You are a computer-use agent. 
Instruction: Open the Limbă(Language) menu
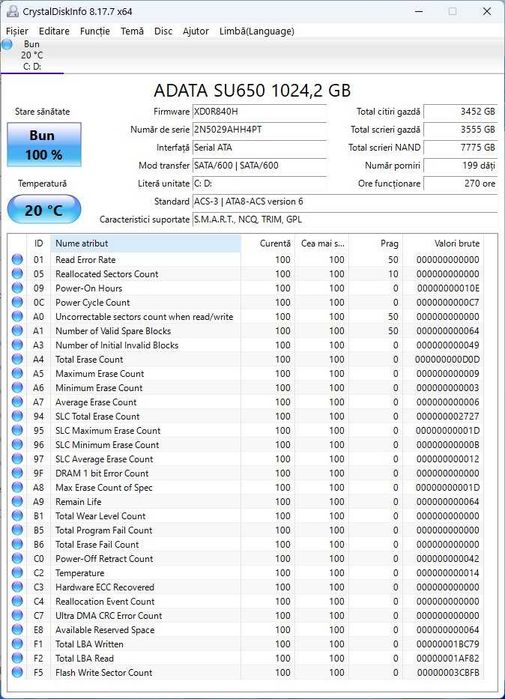click(x=257, y=31)
